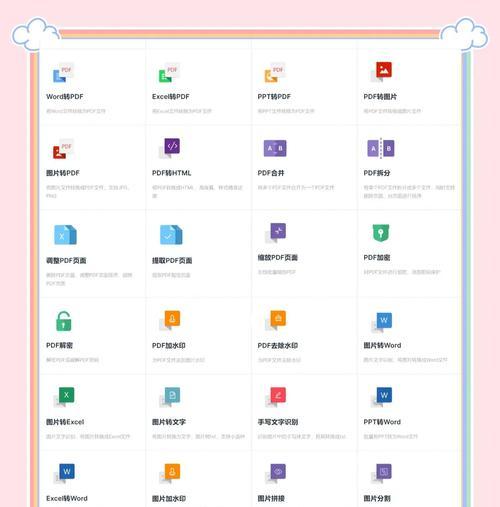The image size is (500, 507).
Task: Open the 图片转PDF tool icon
Action: coord(63,149)
